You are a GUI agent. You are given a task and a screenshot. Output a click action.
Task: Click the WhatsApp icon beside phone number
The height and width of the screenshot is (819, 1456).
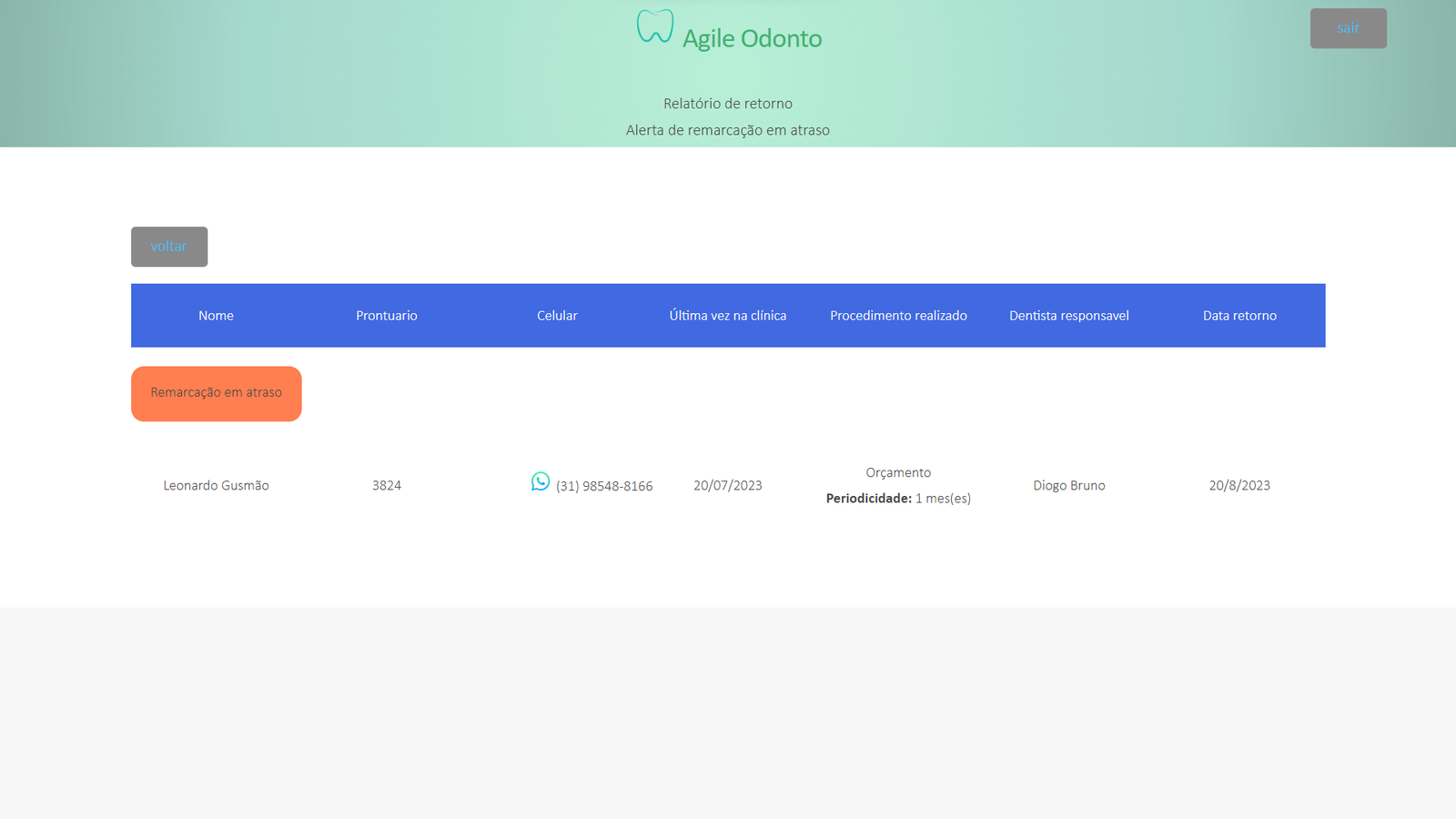pyautogui.click(x=541, y=481)
